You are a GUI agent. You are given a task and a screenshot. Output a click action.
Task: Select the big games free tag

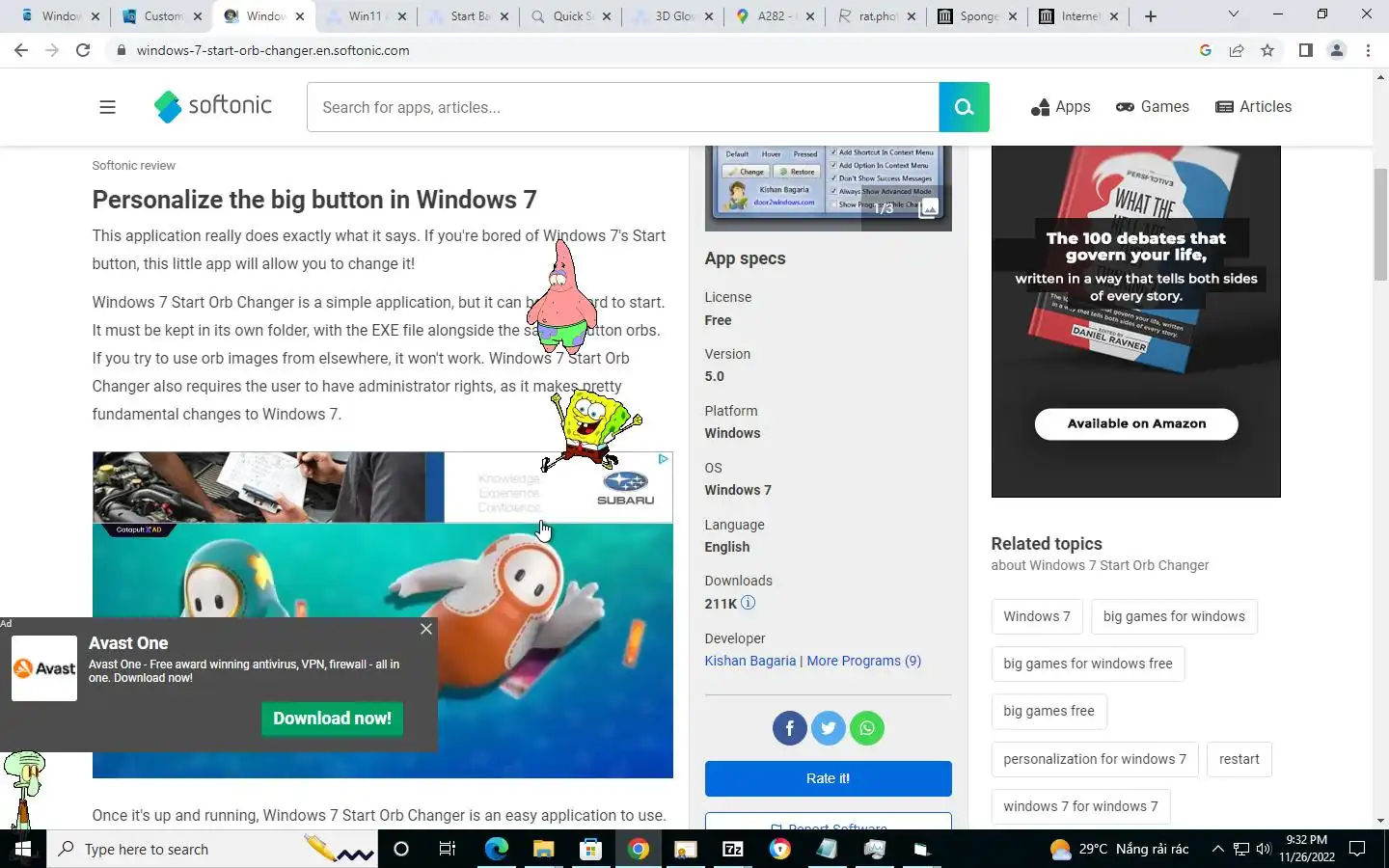(1049, 711)
